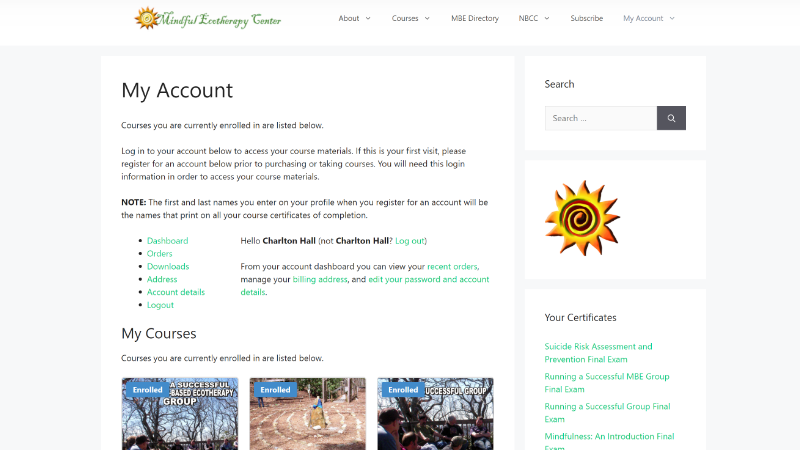Open the first enrolled course thumbnail
The image size is (800, 450).
coord(180,414)
